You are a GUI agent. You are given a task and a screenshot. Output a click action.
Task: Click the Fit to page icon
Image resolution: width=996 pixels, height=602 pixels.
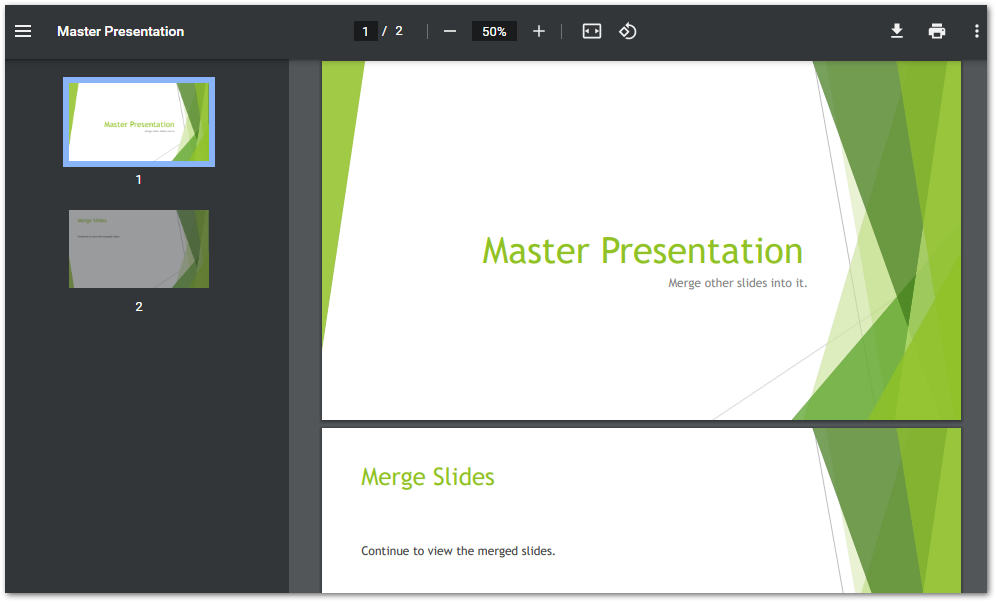tap(592, 31)
